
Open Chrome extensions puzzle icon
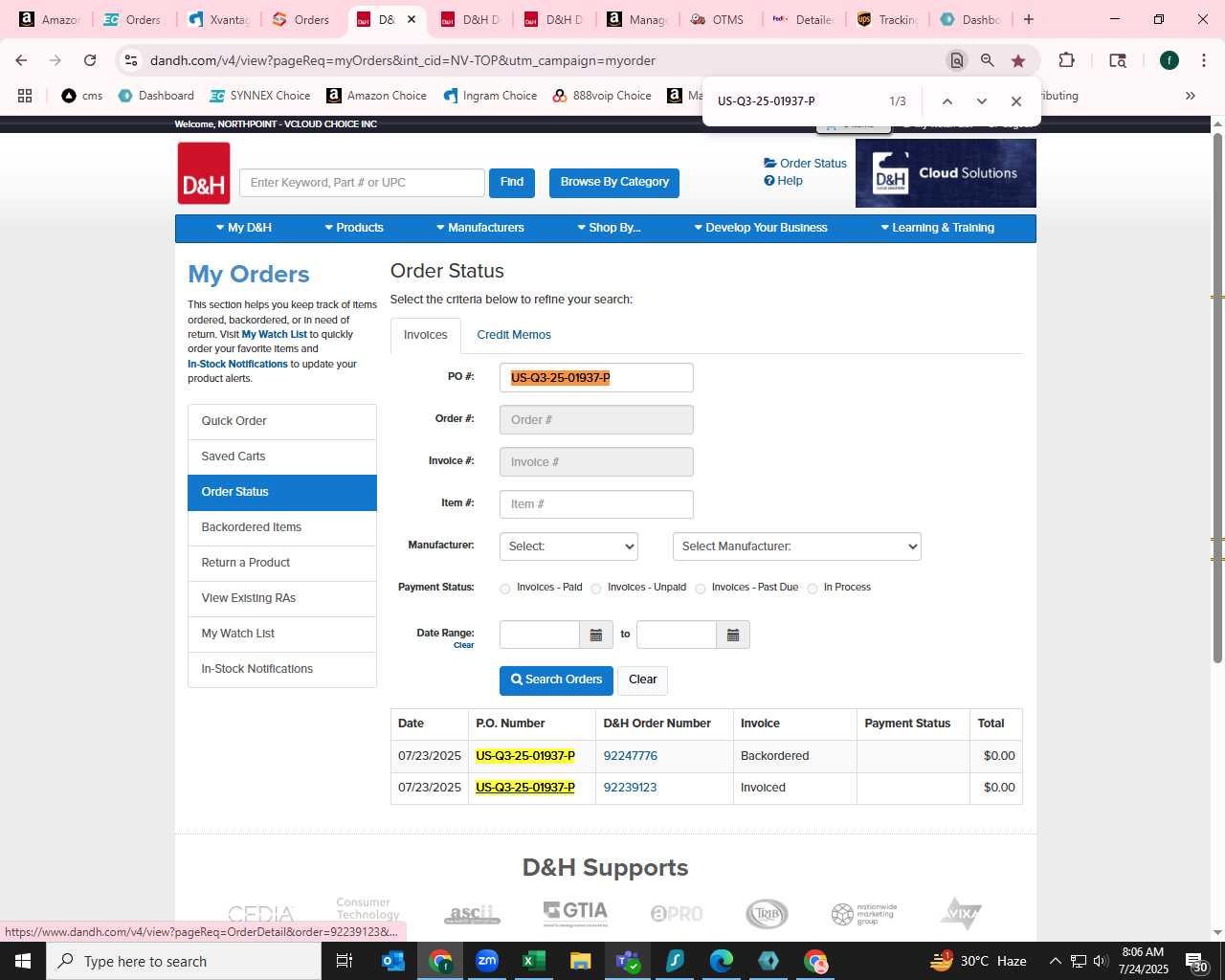pos(1066,60)
